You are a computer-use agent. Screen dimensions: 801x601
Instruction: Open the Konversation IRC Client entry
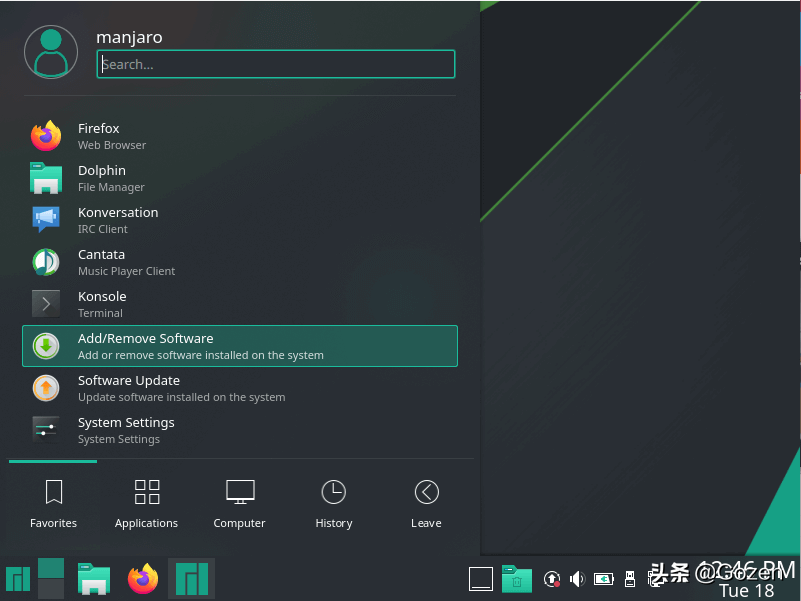click(240, 220)
